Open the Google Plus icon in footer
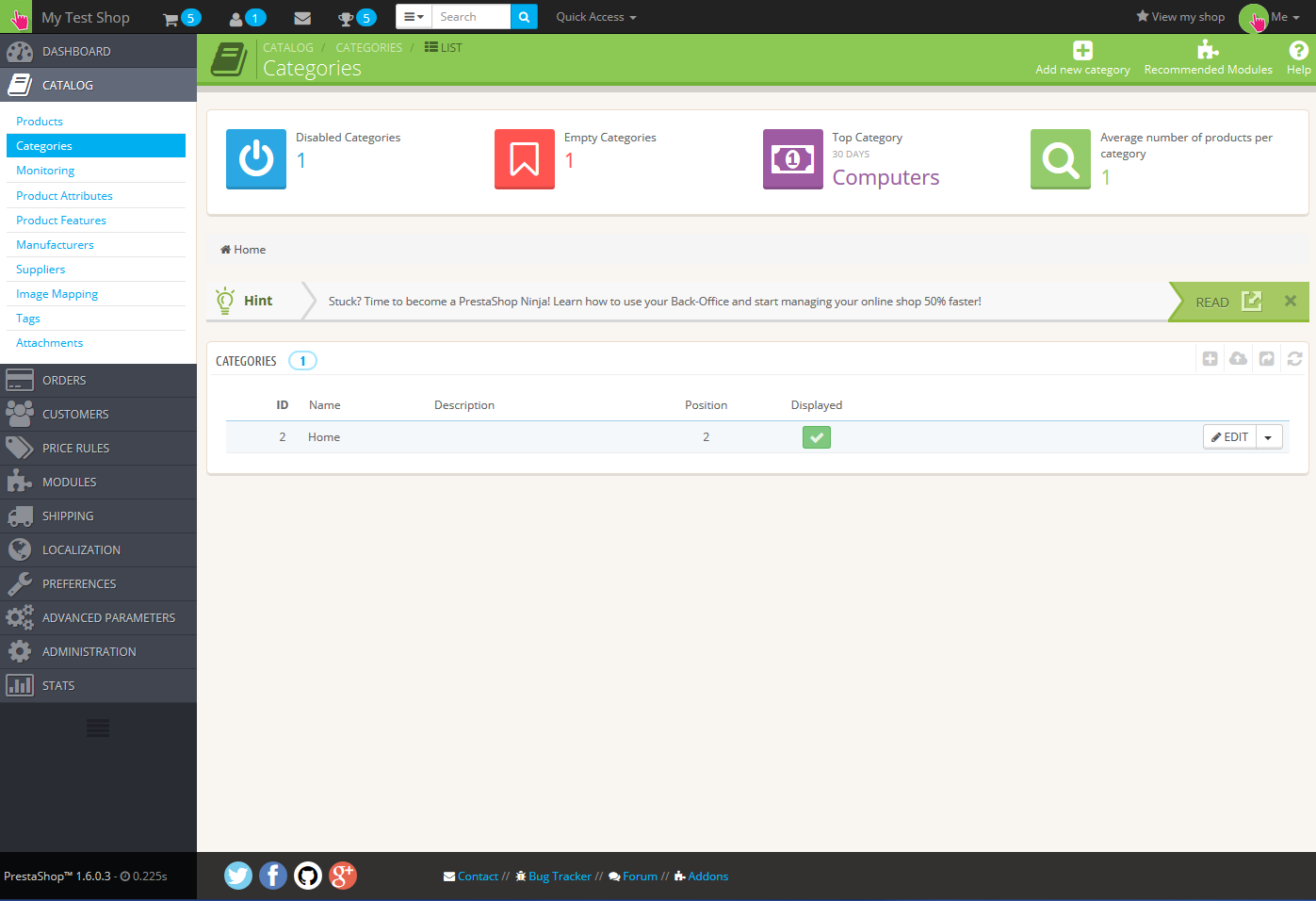This screenshot has width=1316, height=901. (343, 876)
